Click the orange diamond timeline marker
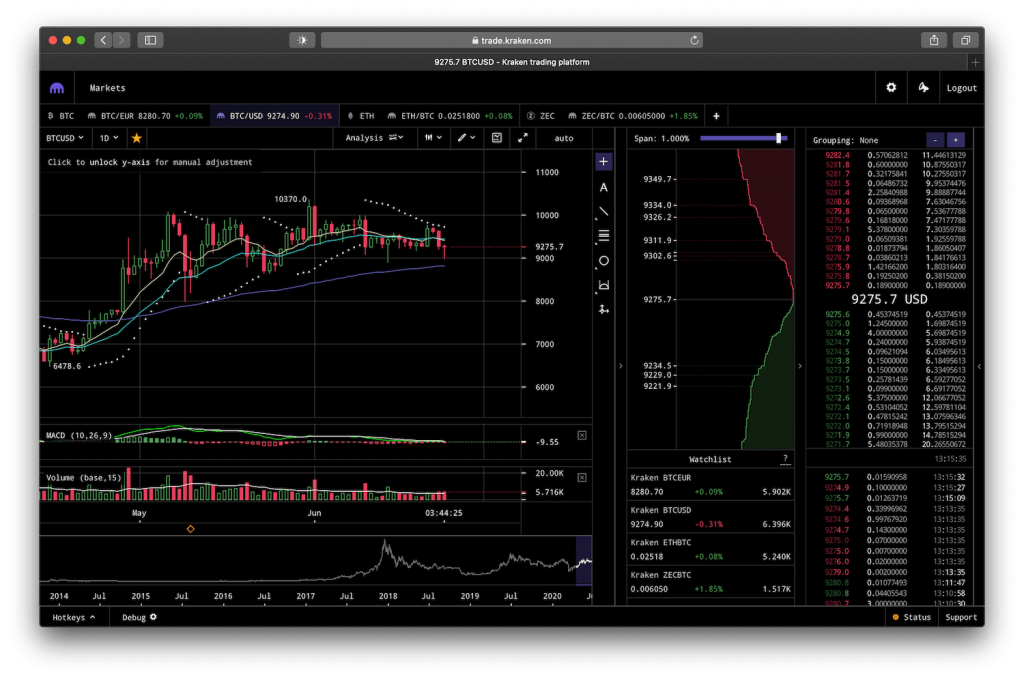 (x=191, y=529)
